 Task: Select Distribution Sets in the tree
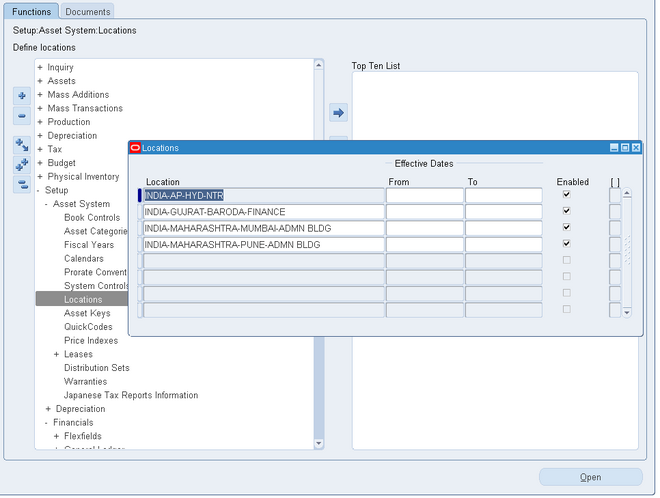pos(96,368)
